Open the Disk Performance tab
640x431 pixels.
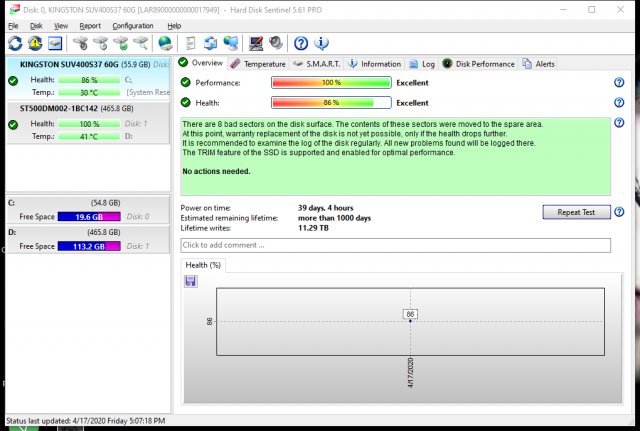478,63
